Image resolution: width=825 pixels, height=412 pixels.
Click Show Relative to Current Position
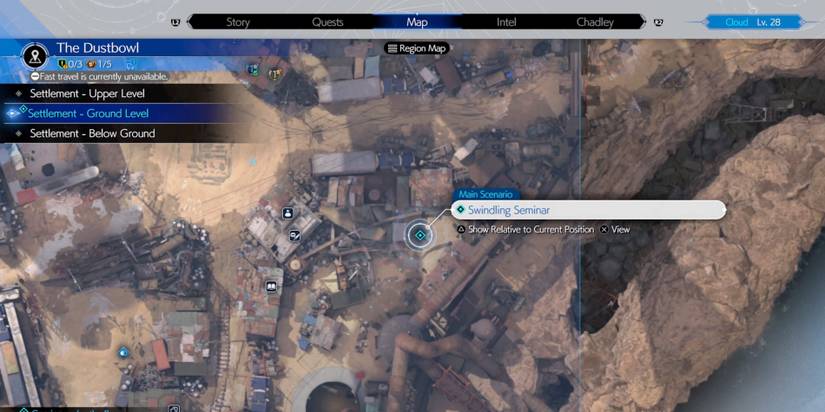525,229
